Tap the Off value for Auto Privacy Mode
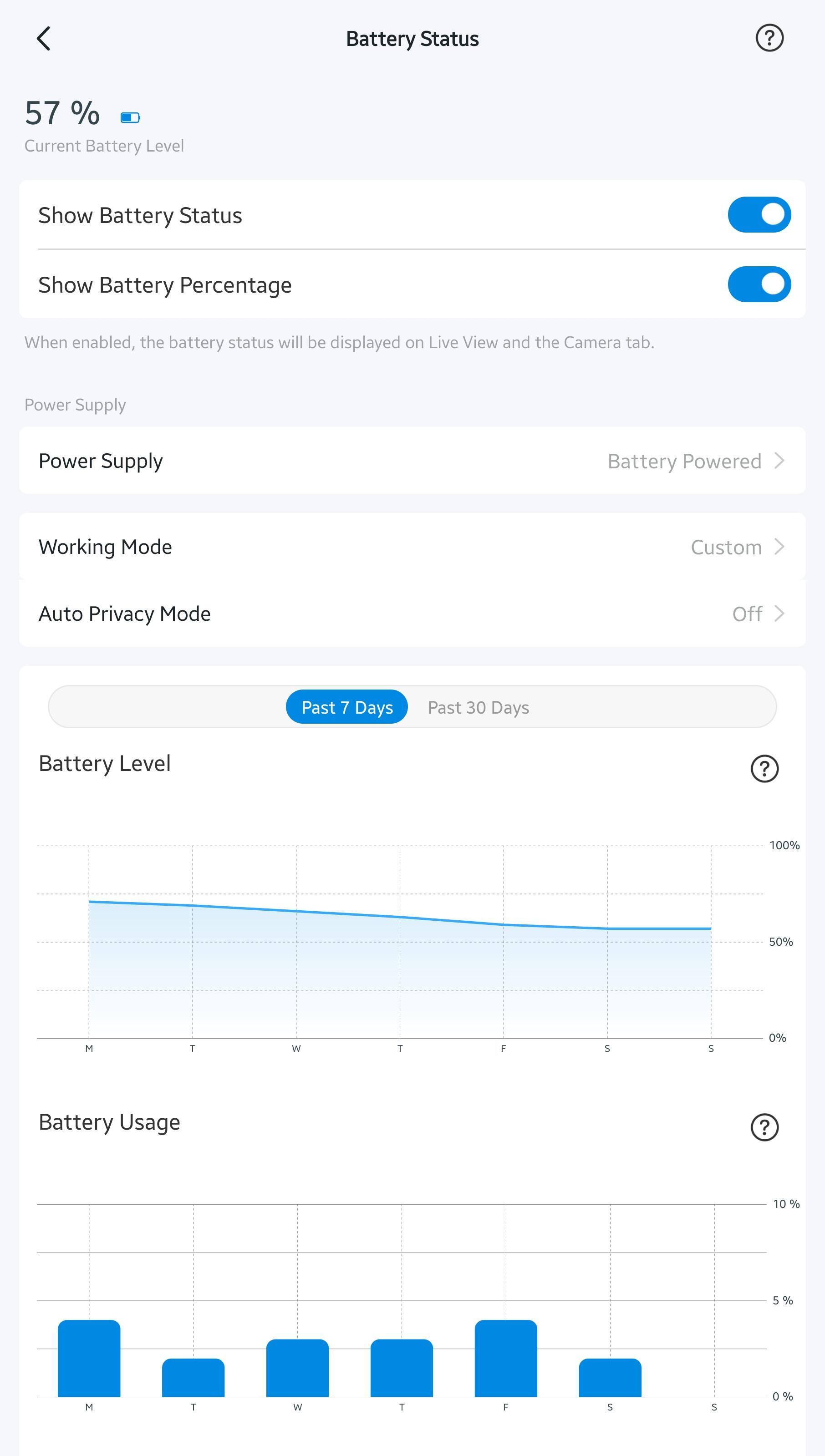This screenshot has width=825, height=1456. pyautogui.click(x=747, y=614)
